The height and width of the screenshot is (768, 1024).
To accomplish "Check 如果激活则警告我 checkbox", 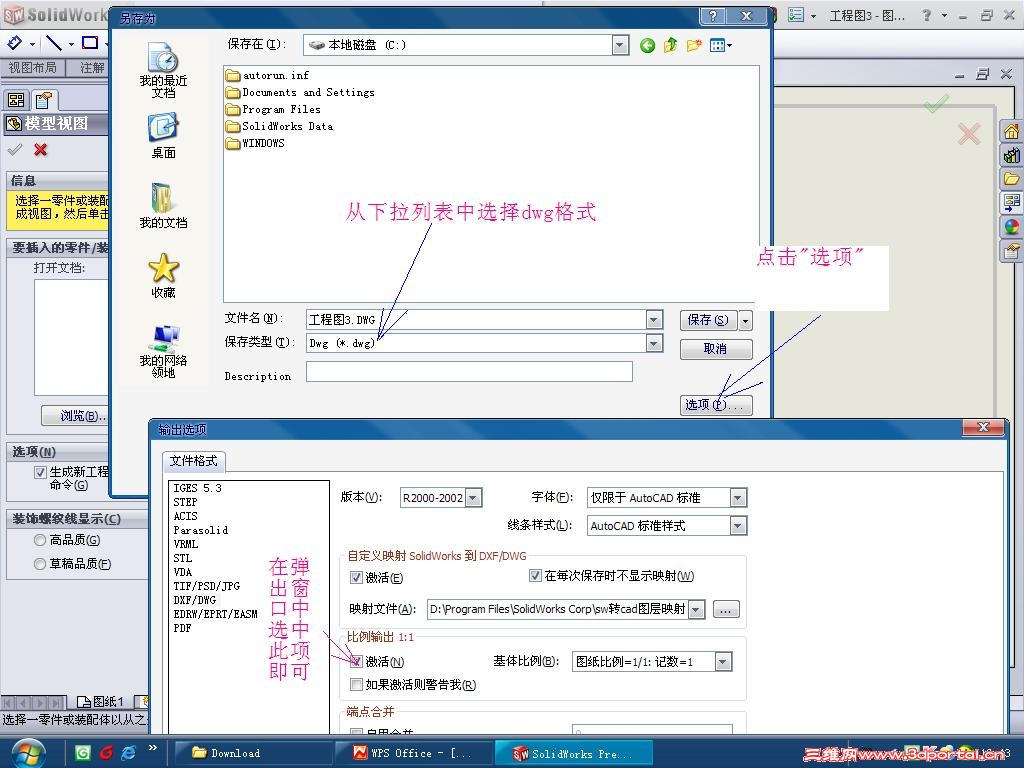I will pos(356,684).
